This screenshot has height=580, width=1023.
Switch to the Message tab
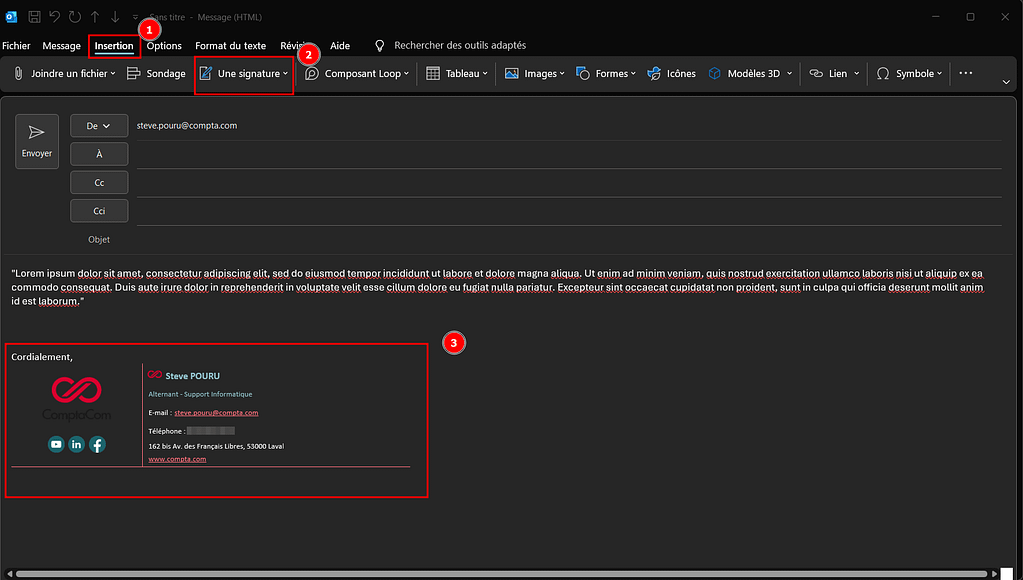click(x=61, y=46)
